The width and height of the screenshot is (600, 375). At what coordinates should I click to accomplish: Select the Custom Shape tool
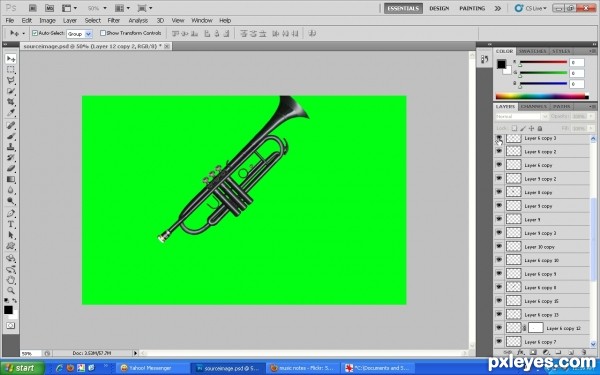coord(11,246)
